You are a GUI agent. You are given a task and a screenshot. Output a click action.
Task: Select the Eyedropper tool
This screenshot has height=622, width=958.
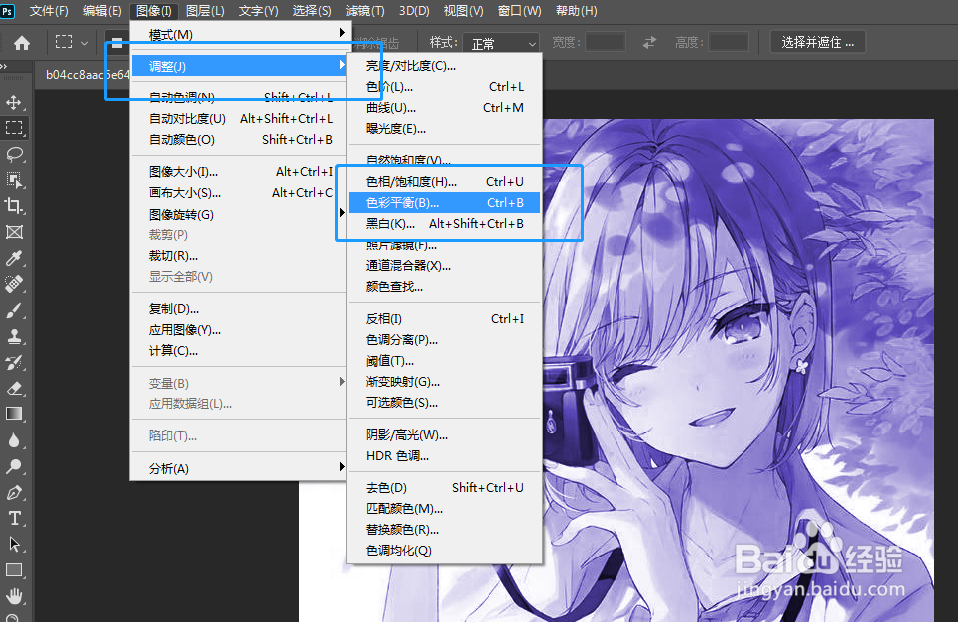[14, 258]
